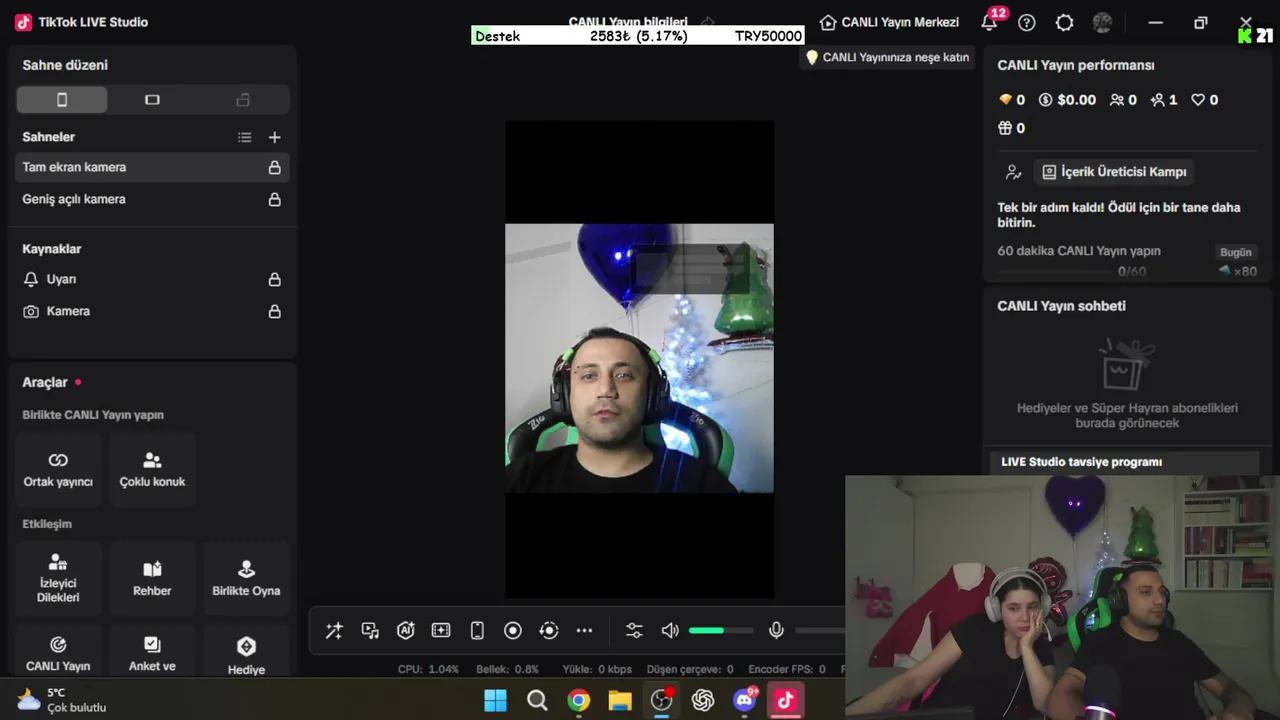Open the profile avatar menu
Viewport: 1280px width, 720px height.
click(1103, 22)
